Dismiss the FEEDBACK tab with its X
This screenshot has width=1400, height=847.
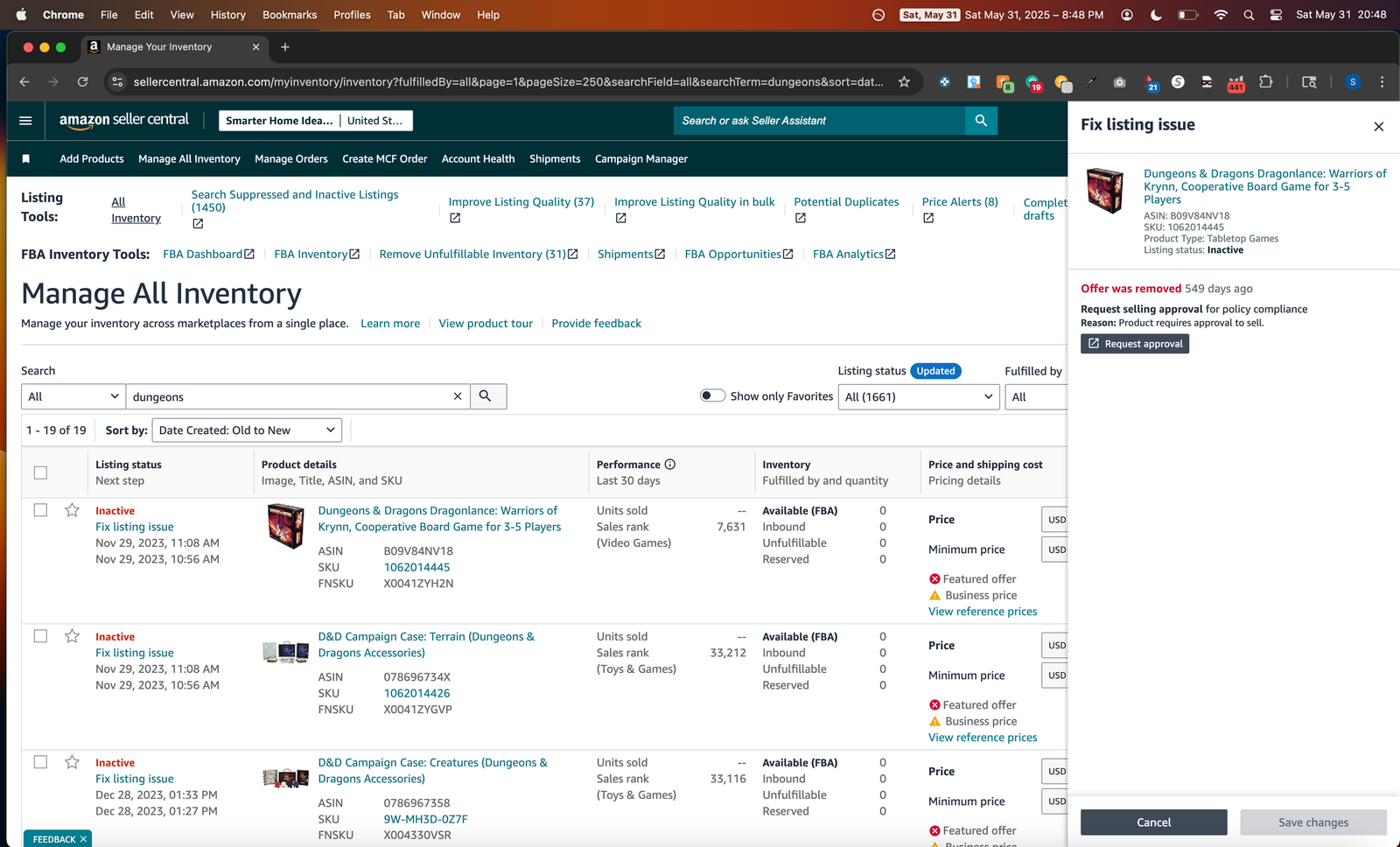(x=83, y=839)
